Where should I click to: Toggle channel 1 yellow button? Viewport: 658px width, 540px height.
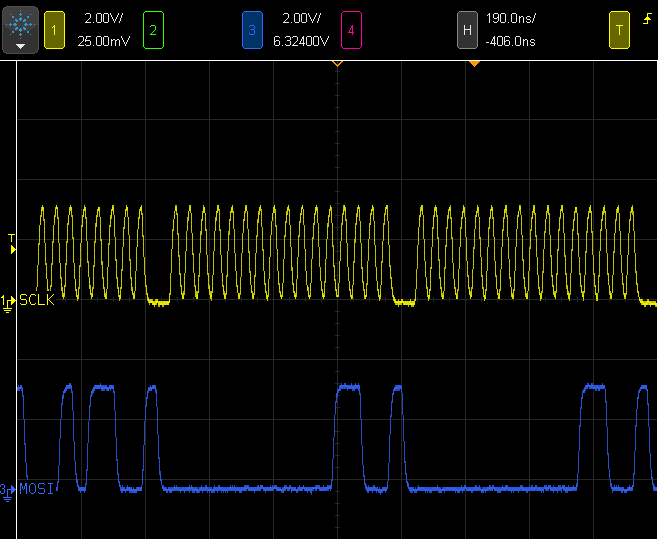pos(55,30)
